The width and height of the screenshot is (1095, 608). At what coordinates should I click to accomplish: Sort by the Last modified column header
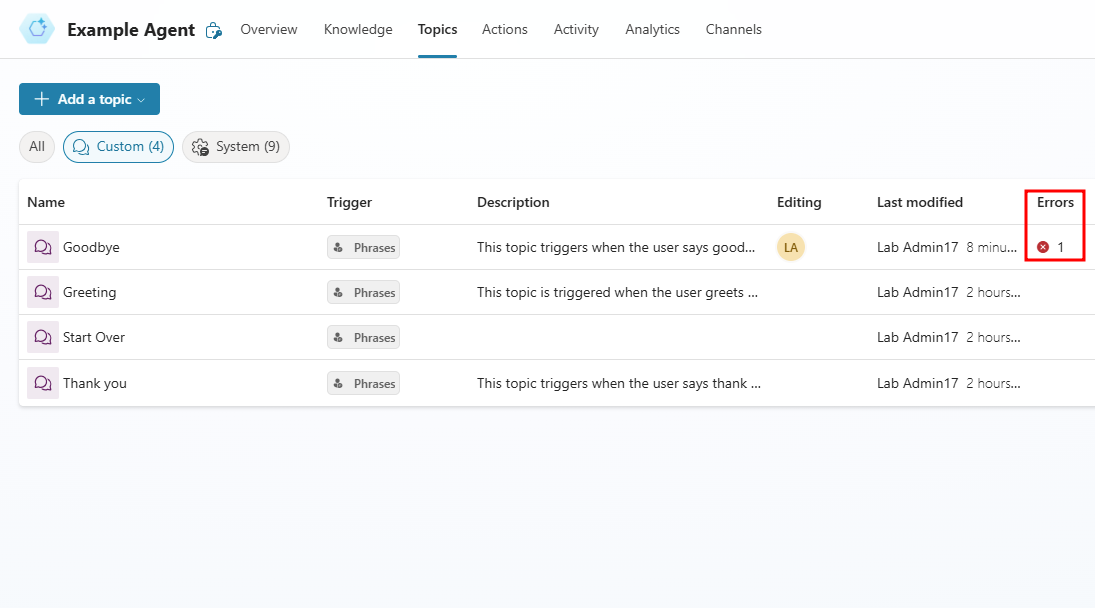pyautogui.click(x=919, y=202)
